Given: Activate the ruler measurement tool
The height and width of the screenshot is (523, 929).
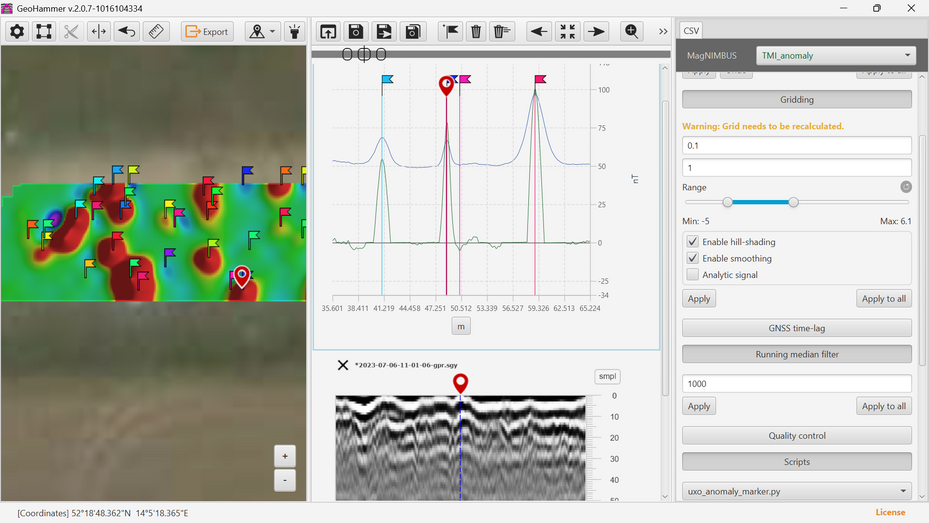Looking at the screenshot, I should tap(156, 31).
